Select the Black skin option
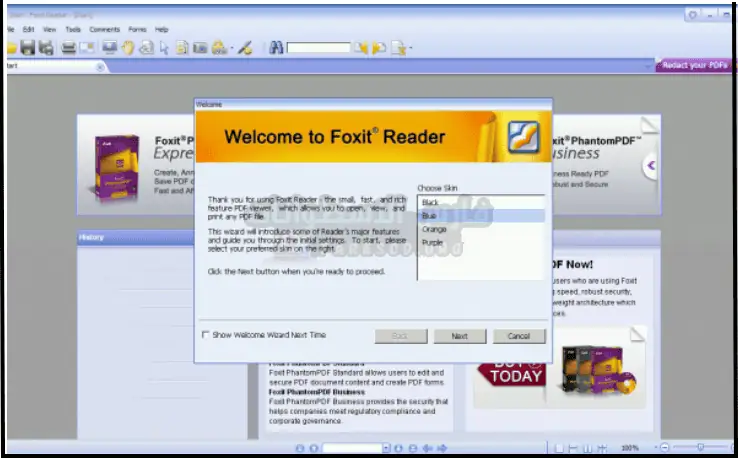 pyautogui.click(x=431, y=202)
